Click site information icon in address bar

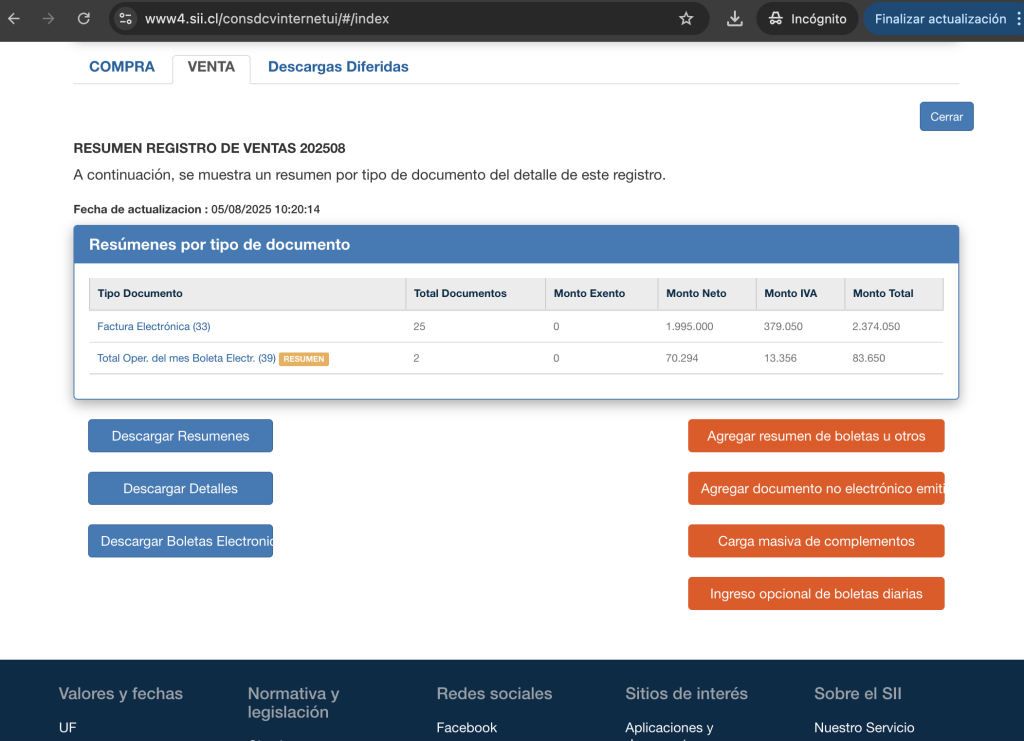click(x=124, y=18)
